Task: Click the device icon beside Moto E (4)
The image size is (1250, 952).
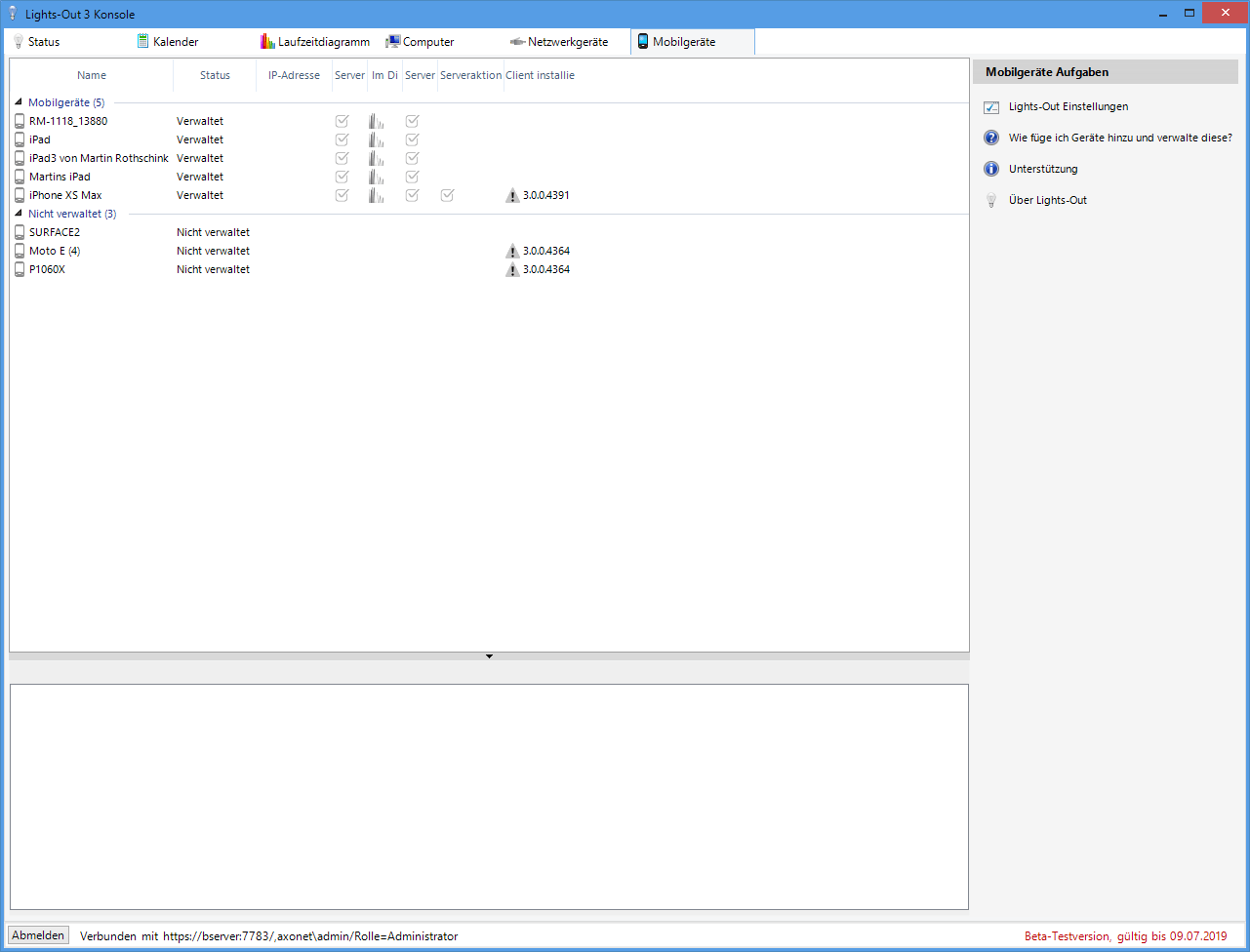Action: coord(20,251)
